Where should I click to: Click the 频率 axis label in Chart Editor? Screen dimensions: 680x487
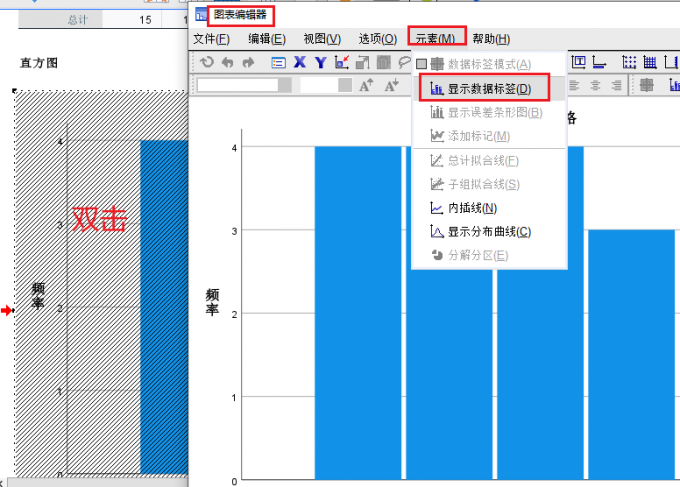point(212,302)
